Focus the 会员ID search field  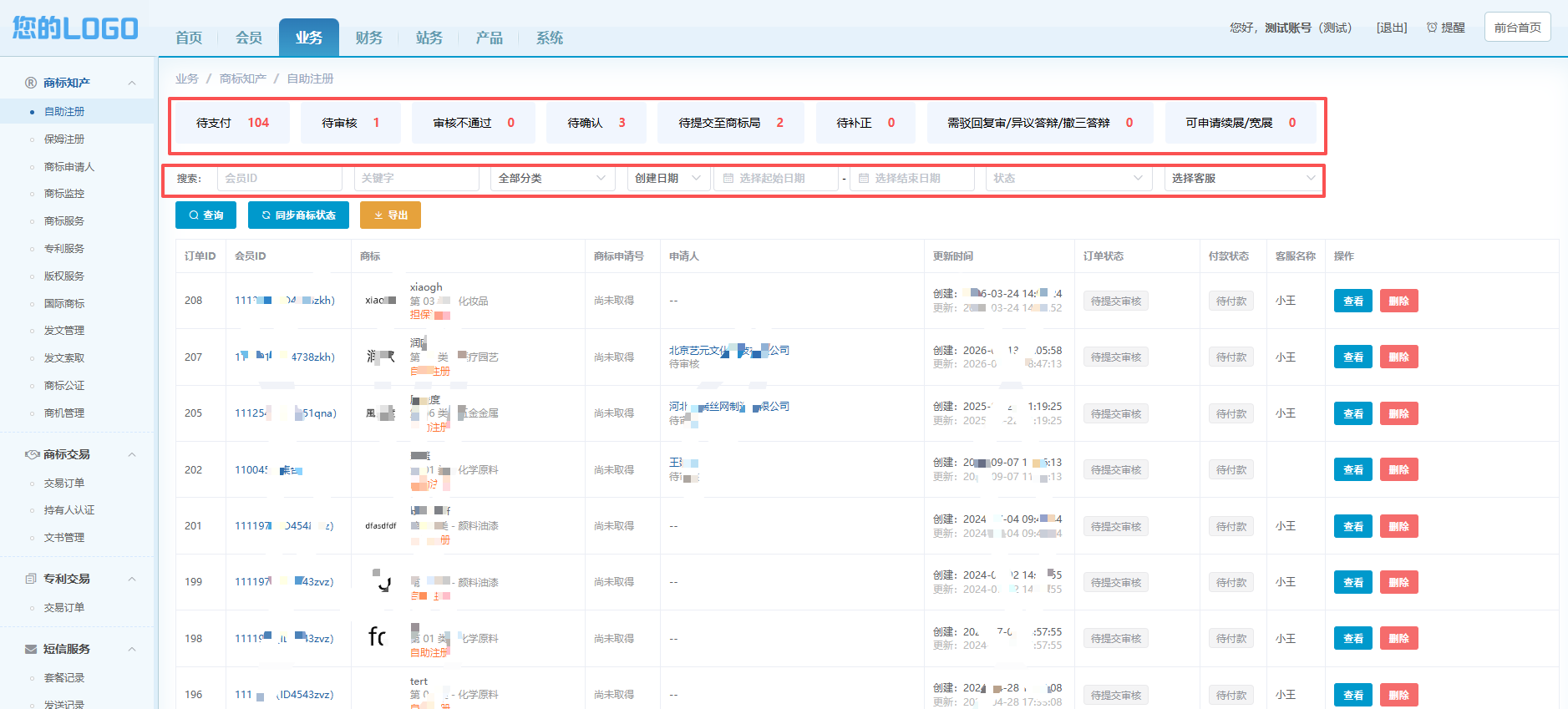pos(280,179)
